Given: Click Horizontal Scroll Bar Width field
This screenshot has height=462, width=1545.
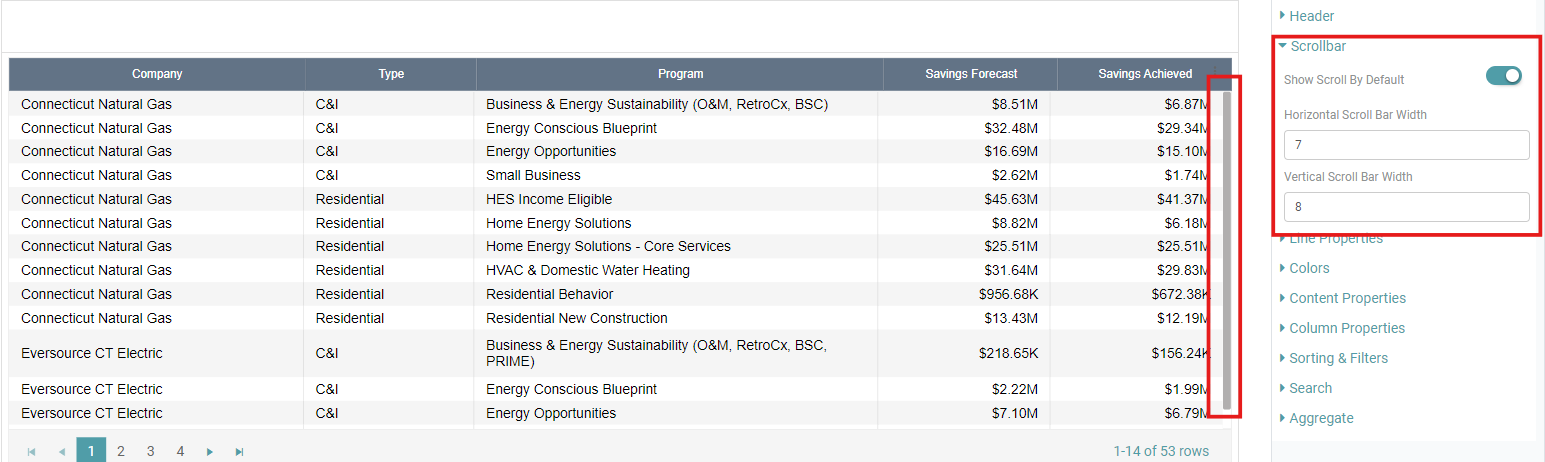Looking at the screenshot, I should click(x=1406, y=145).
